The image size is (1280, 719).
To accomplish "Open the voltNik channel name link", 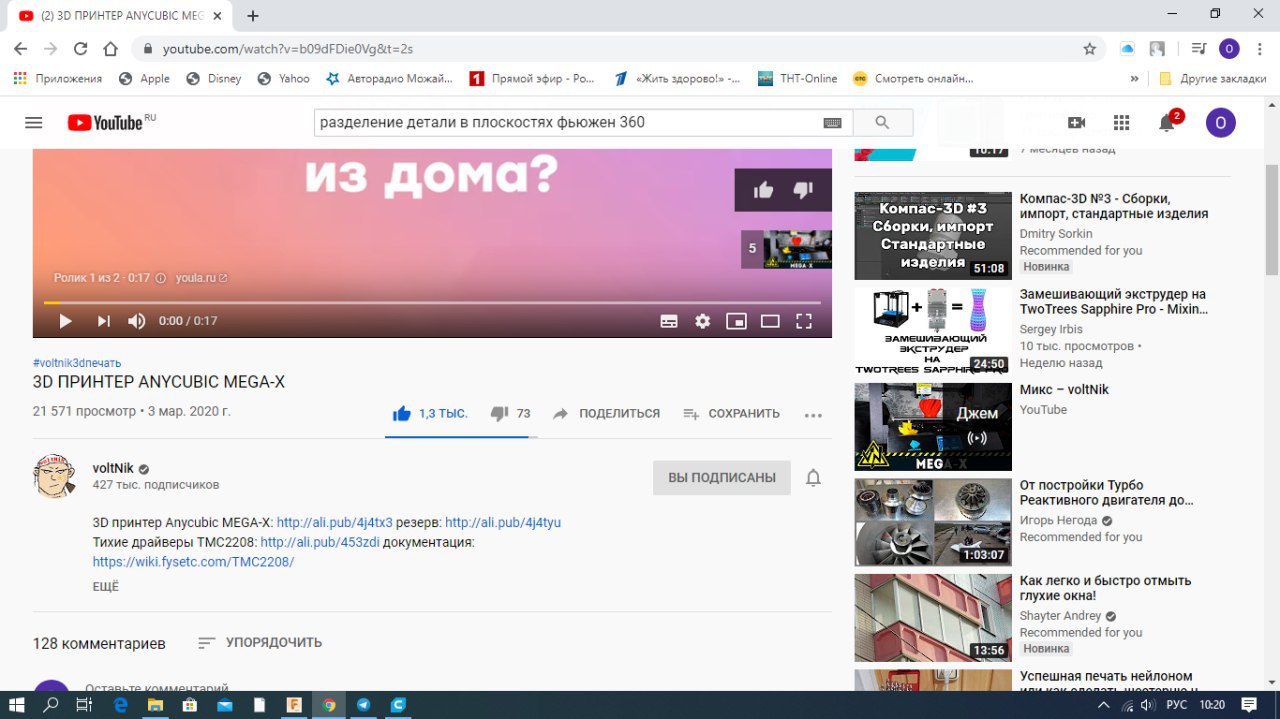I will coord(113,468).
